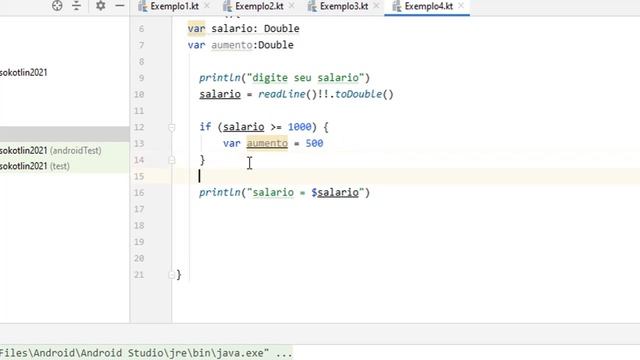
Task: Click the println call on line 9
Action: click(220, 78)
